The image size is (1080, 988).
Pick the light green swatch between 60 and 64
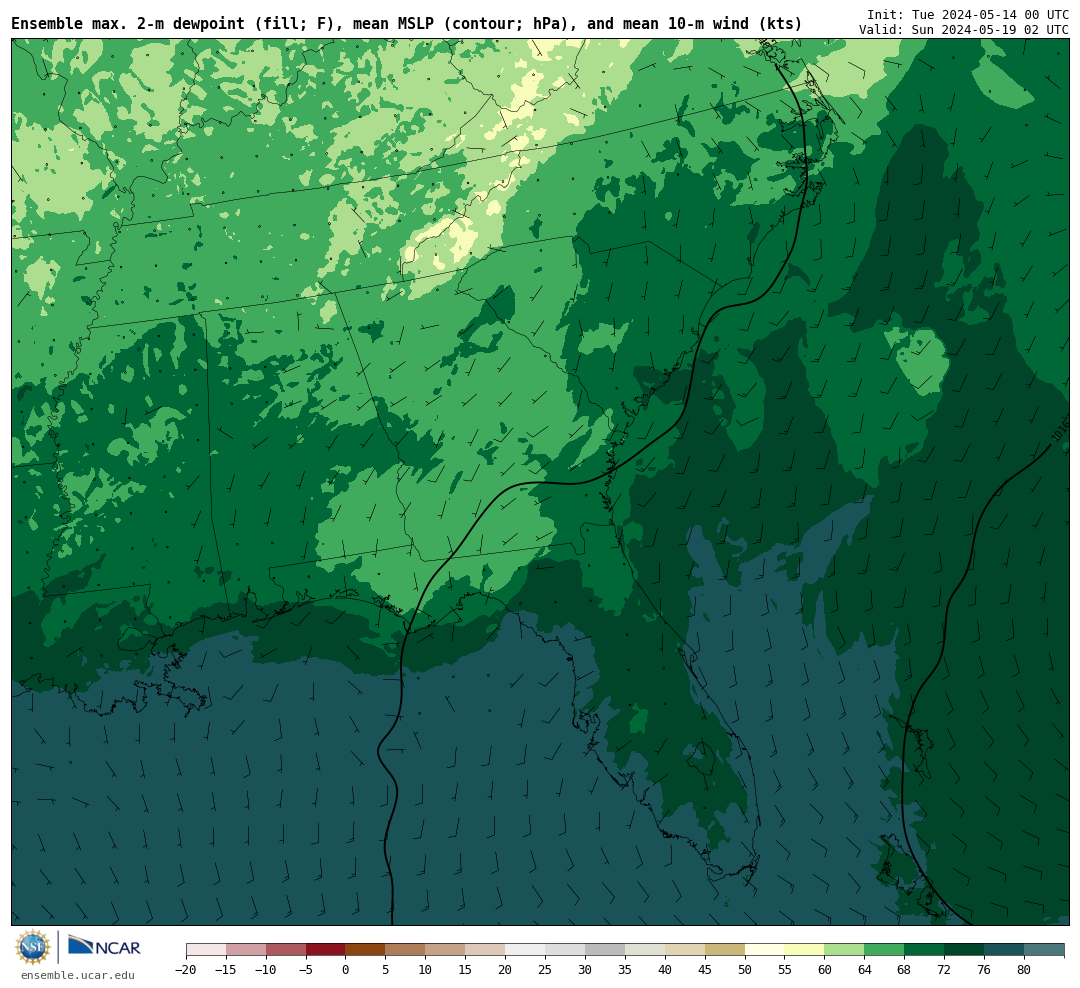click(x=845, y=950)
